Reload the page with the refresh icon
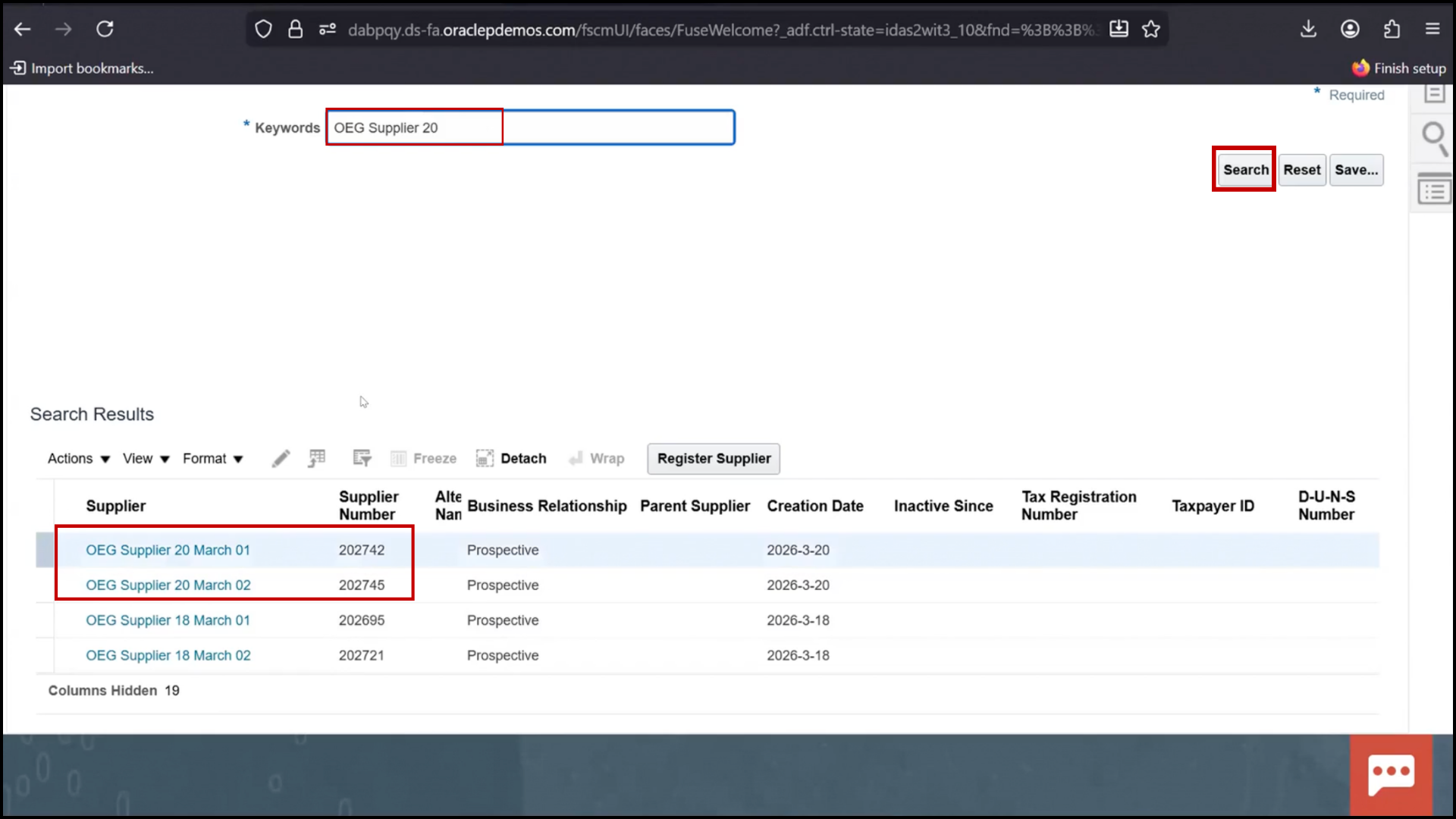This screenshot has width=1456, height=819. 105,30
